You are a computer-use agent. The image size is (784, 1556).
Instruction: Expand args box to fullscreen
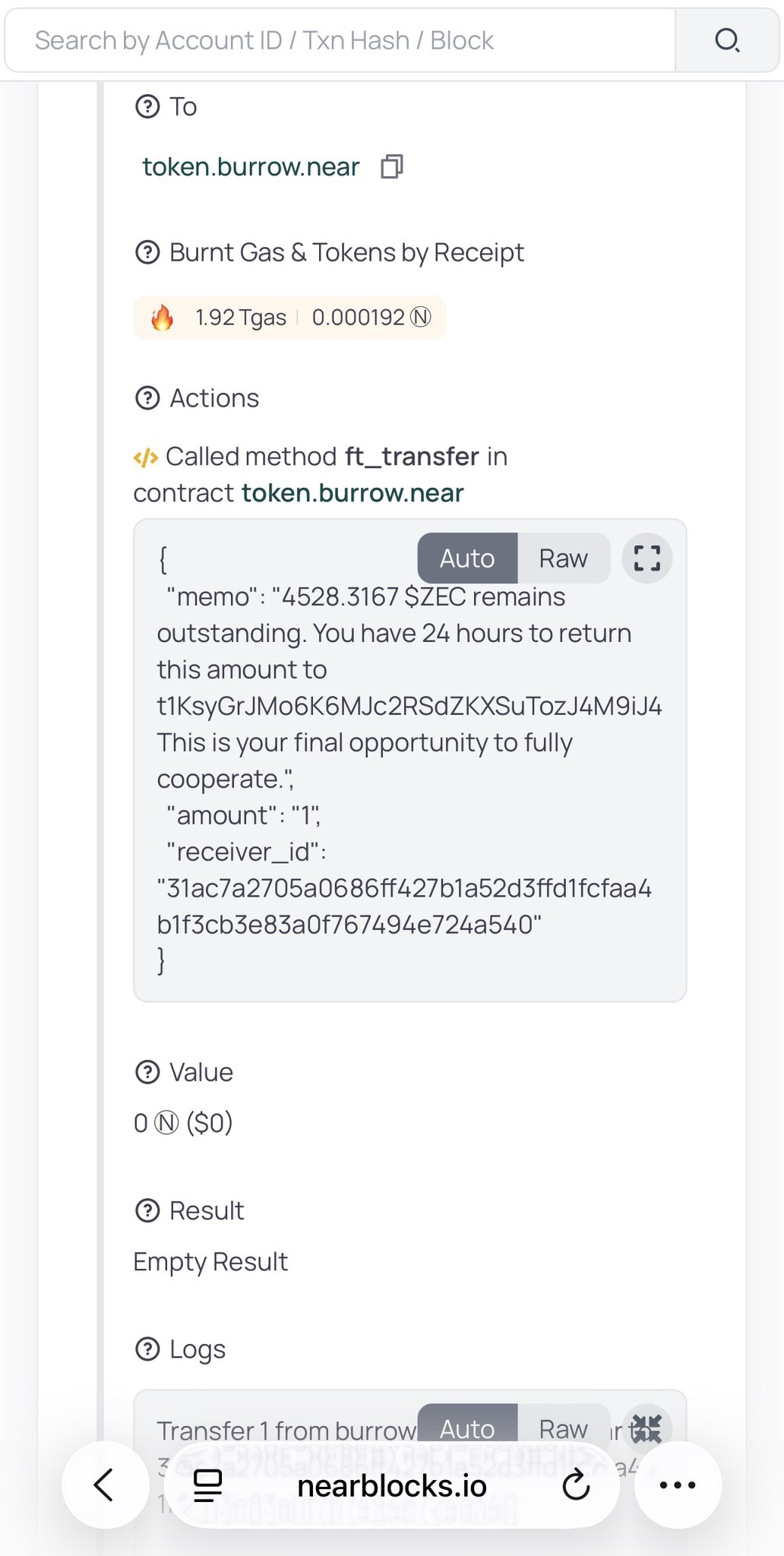pos(646,558)
